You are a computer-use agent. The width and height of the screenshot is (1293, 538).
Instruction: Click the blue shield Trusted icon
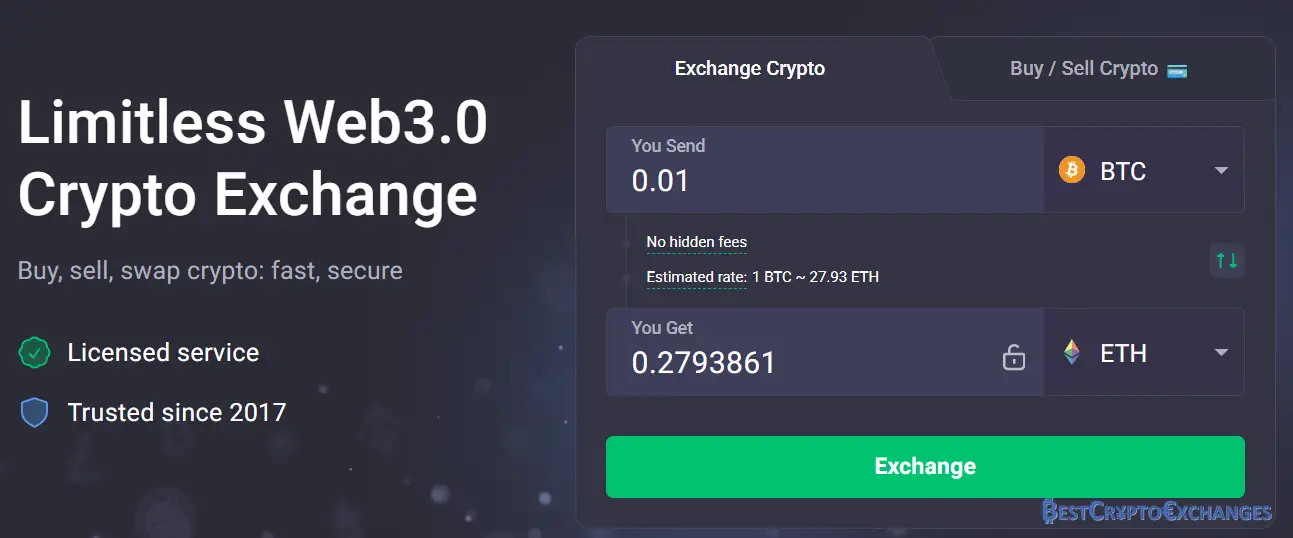point(35,412)
